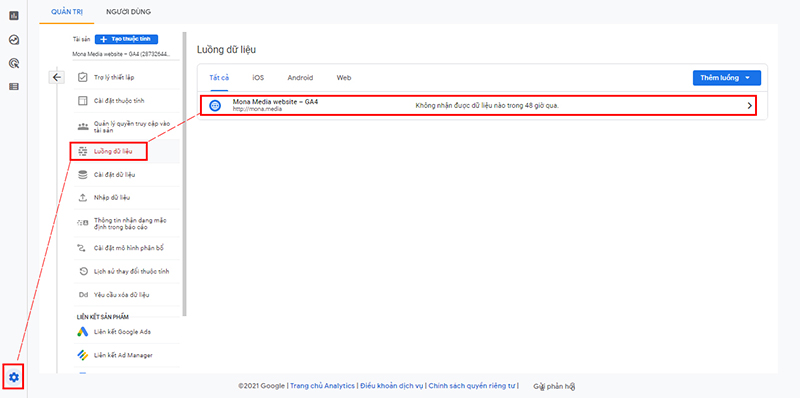
Task: Click the attribution model icon
Action: (x=82, y=248)
